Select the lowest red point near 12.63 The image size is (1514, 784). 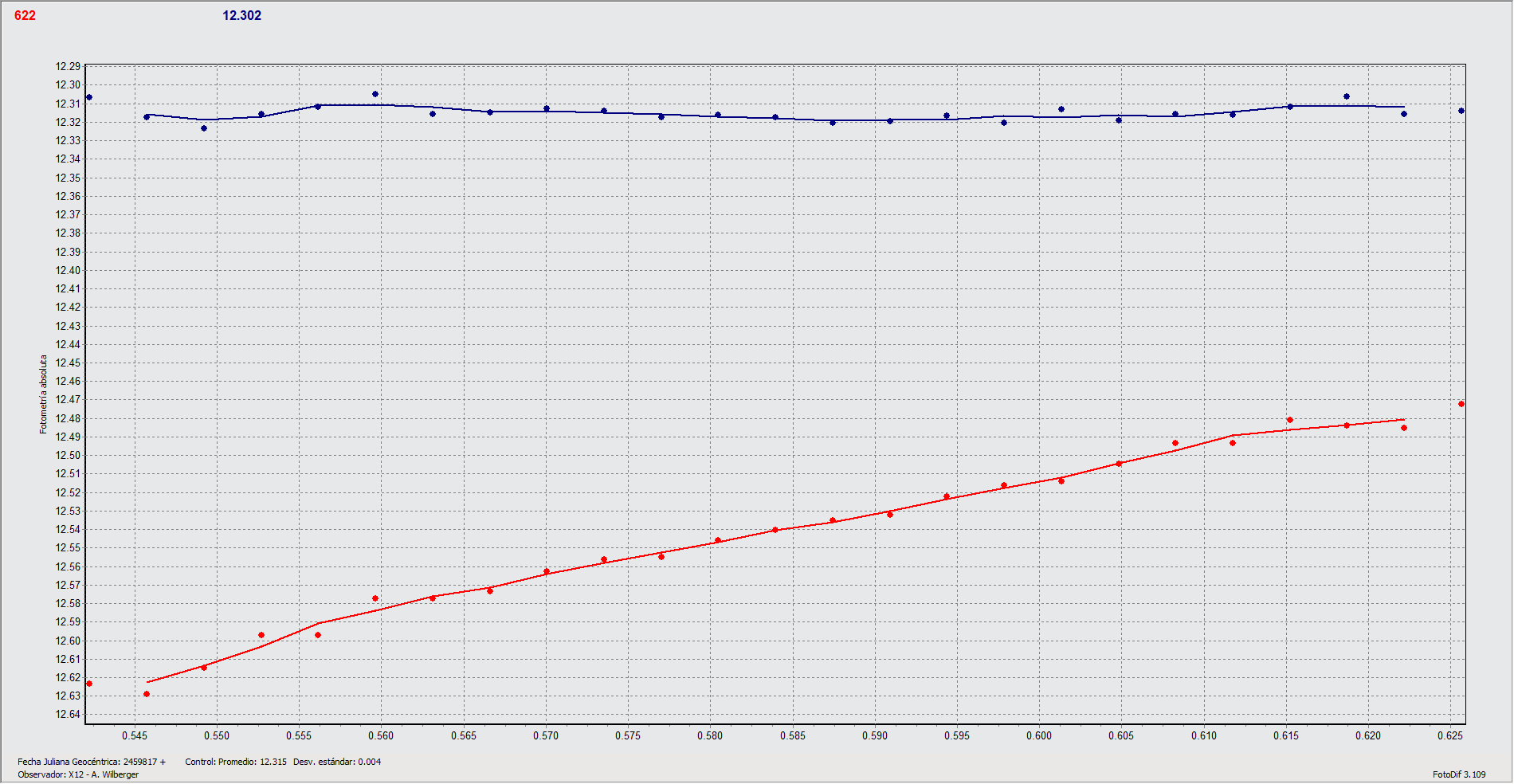[147, 694]
